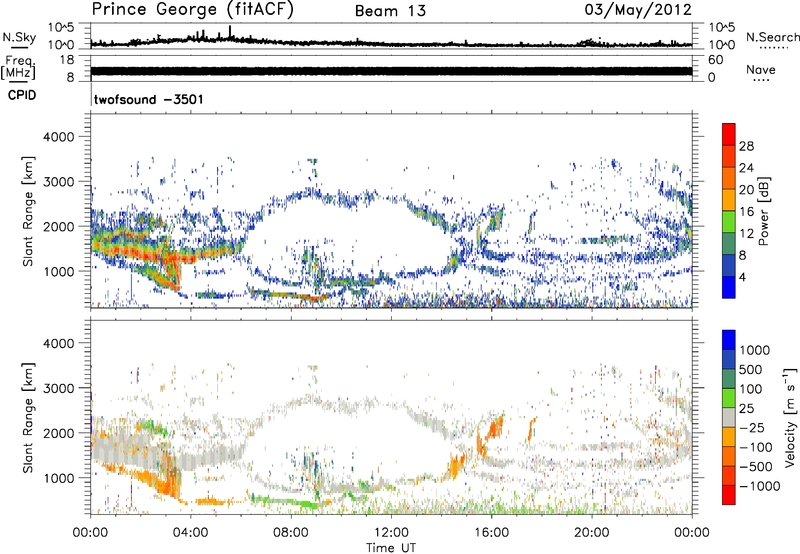The image size is (800, 554).
Task: Click the 60 Nave tick label
Action: (715, 60)
